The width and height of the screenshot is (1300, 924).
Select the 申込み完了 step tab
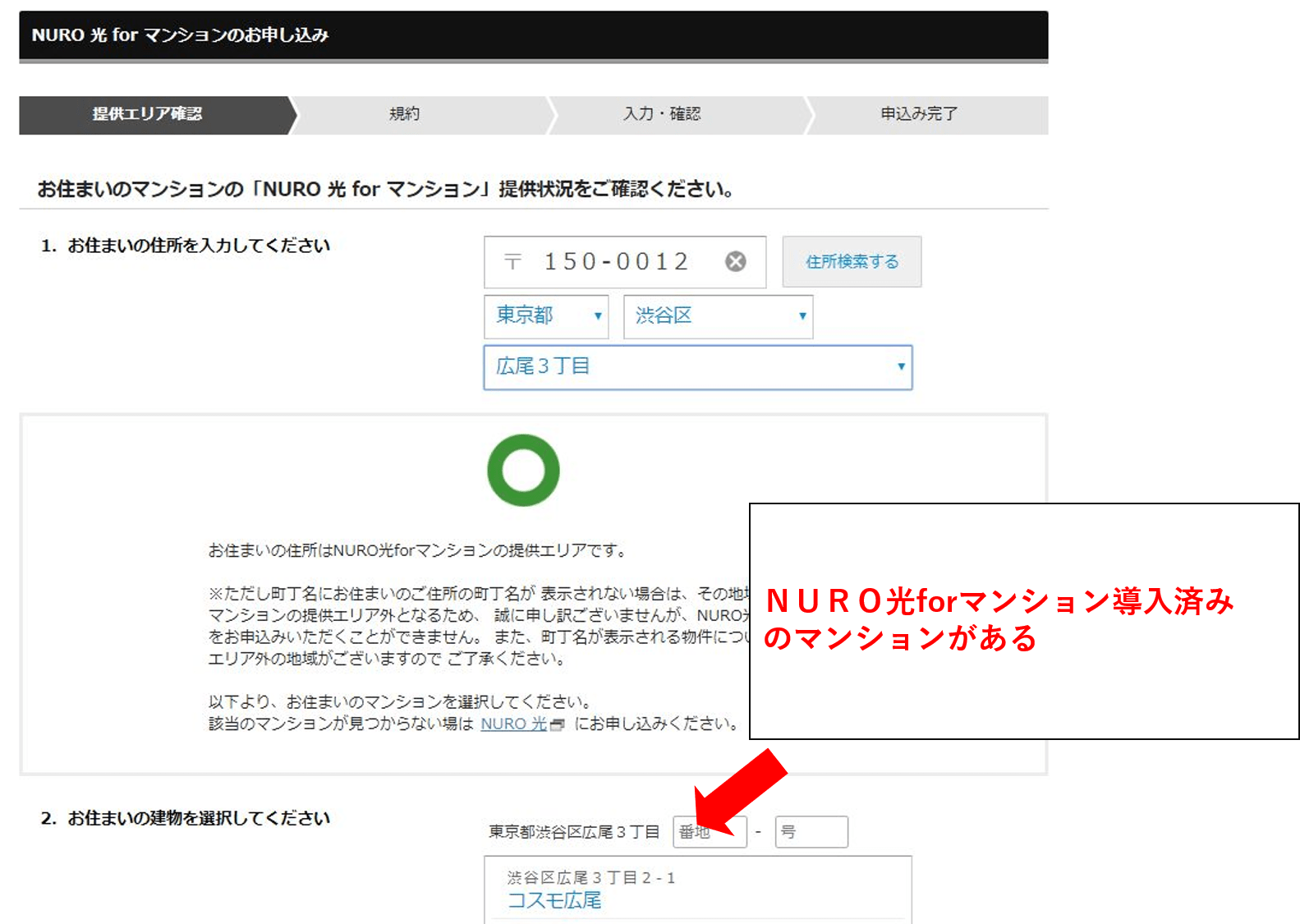(919, 114)
